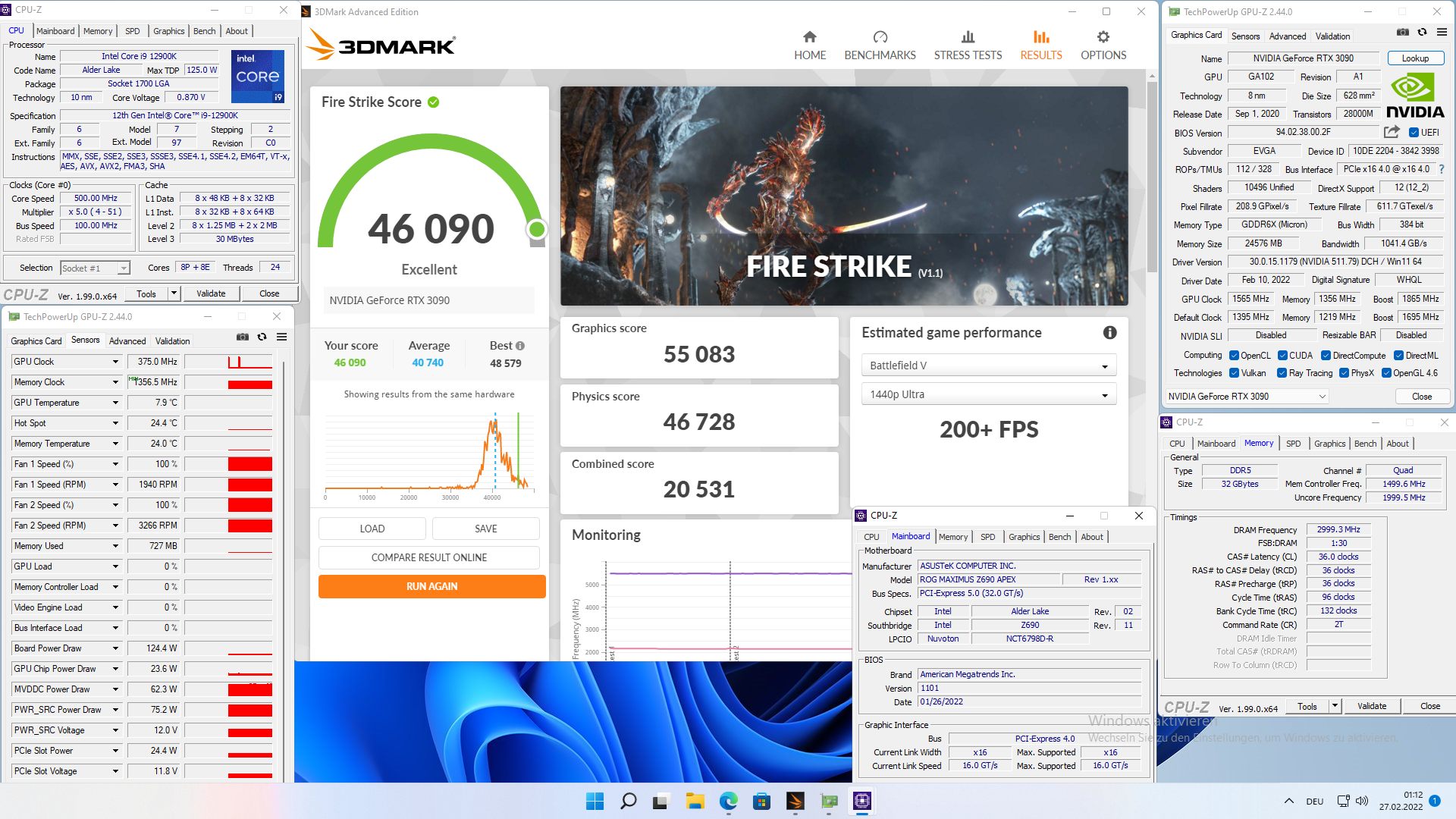Screen dimensions: 1456x819
Task: Click camera icon in GPU-Z Sensors window
Action: tap(243, 337)
